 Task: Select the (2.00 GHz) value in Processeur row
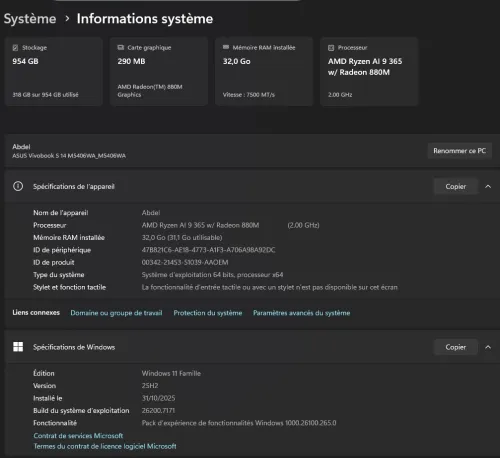tap(303, 225)
